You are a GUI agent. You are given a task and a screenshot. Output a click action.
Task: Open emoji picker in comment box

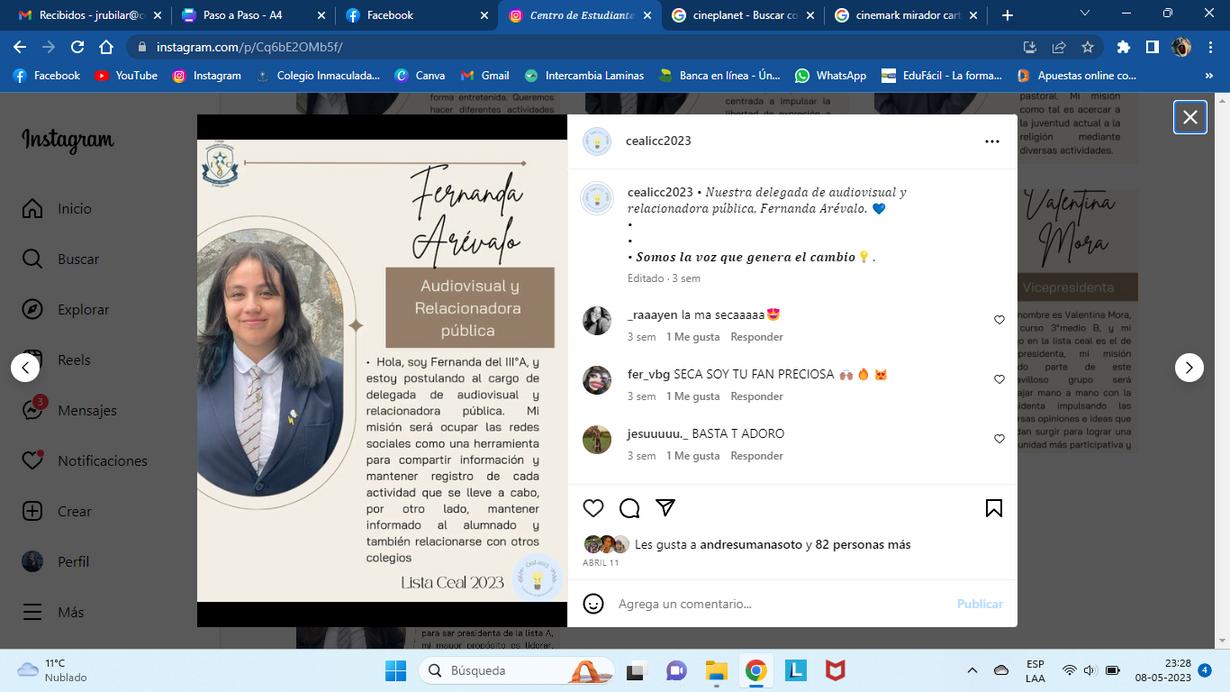(x=593, y=604)
